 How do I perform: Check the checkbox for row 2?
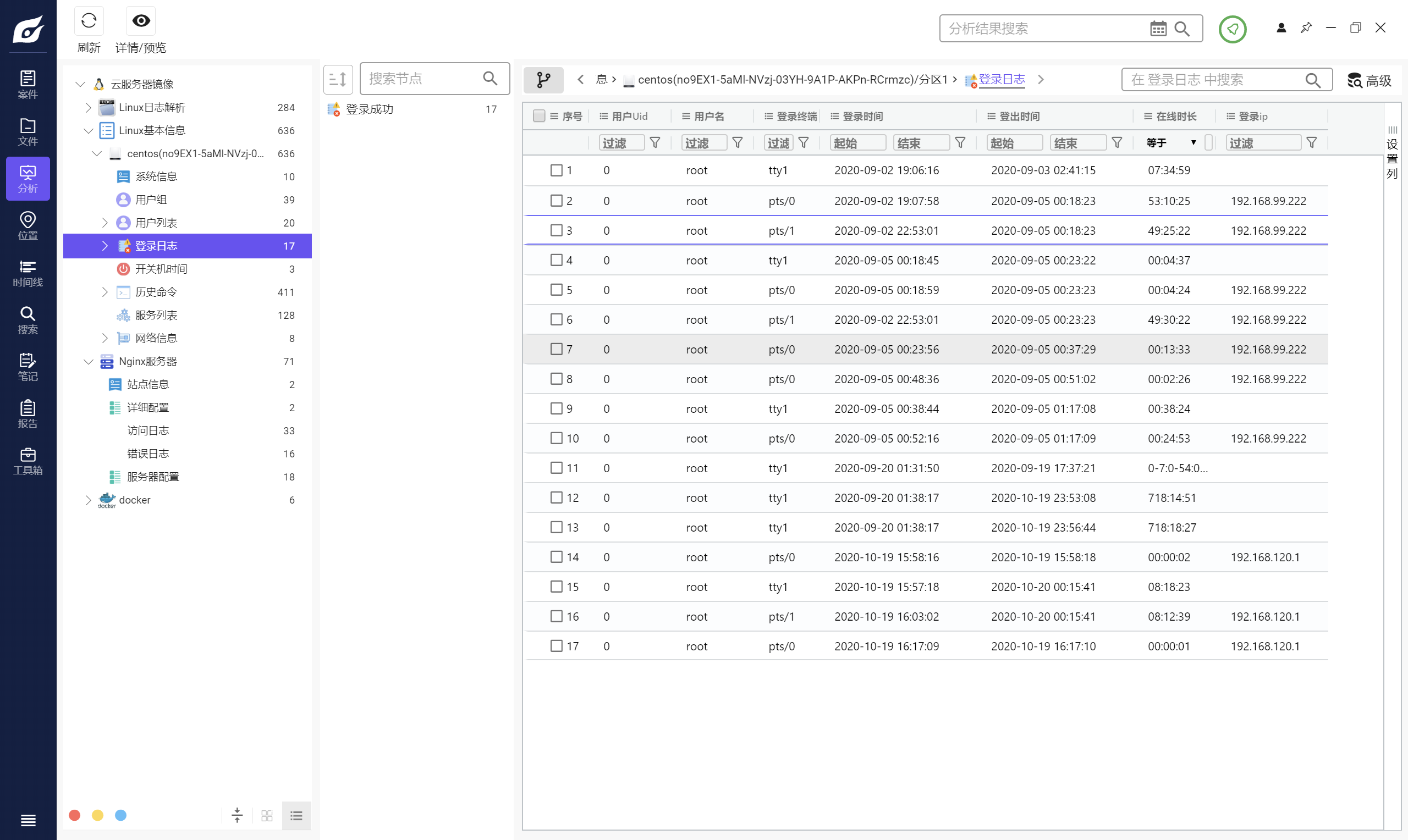coord(557,200)
